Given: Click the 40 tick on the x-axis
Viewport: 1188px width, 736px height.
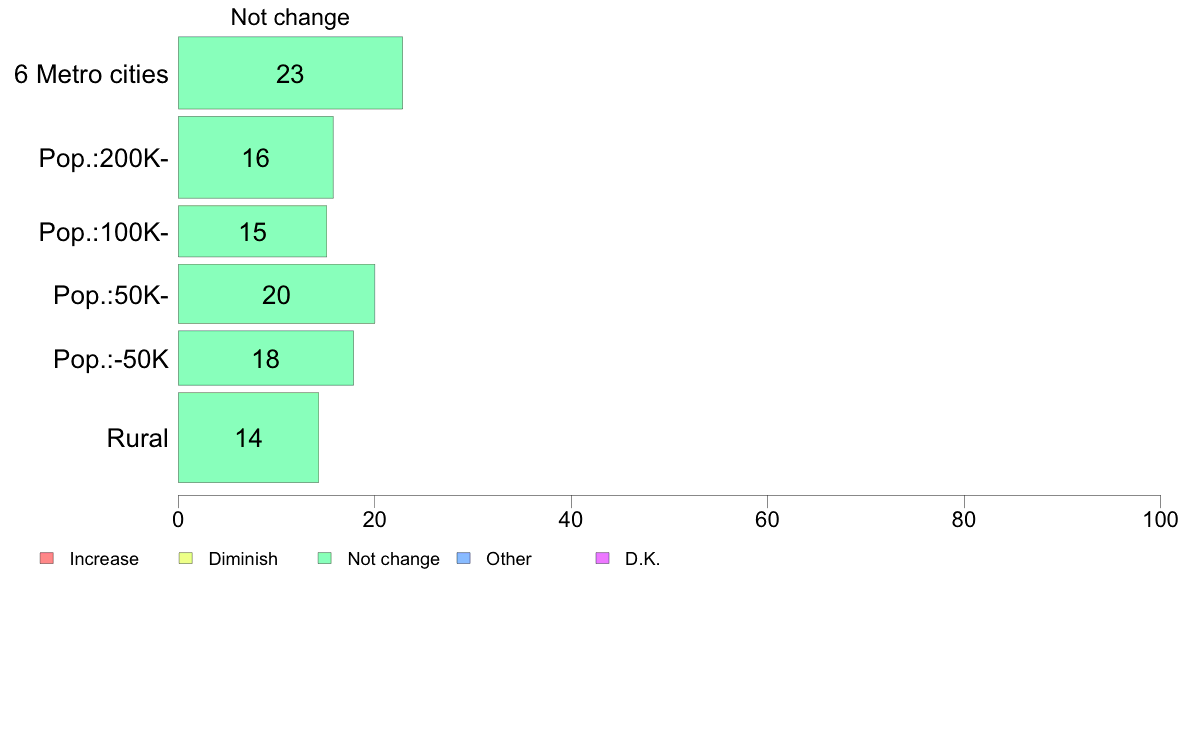Looking at the screenshot, I should click(571, 519).
